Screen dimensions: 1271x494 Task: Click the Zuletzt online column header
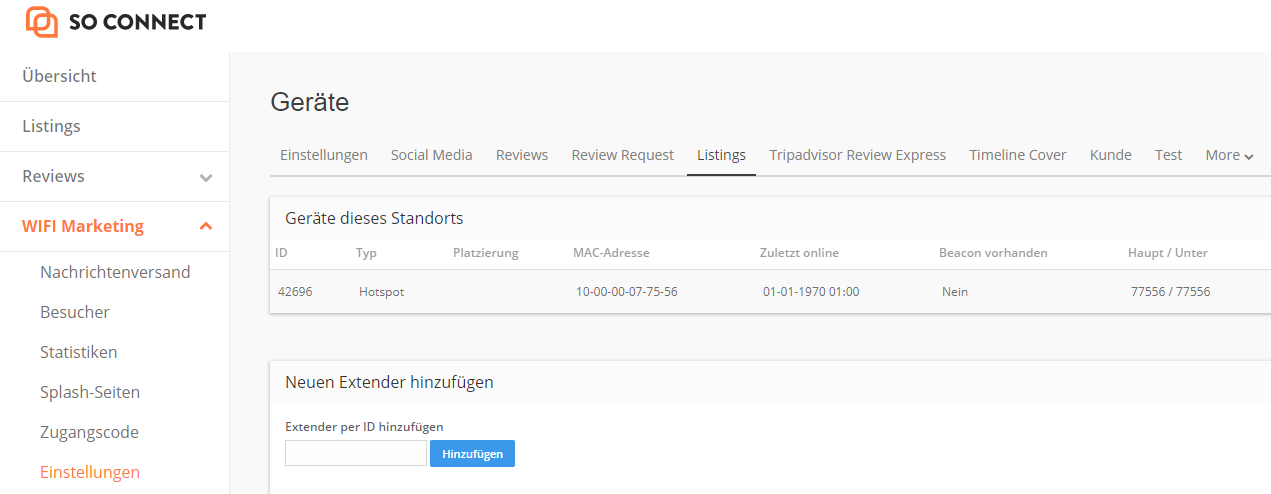pos(799,252)
